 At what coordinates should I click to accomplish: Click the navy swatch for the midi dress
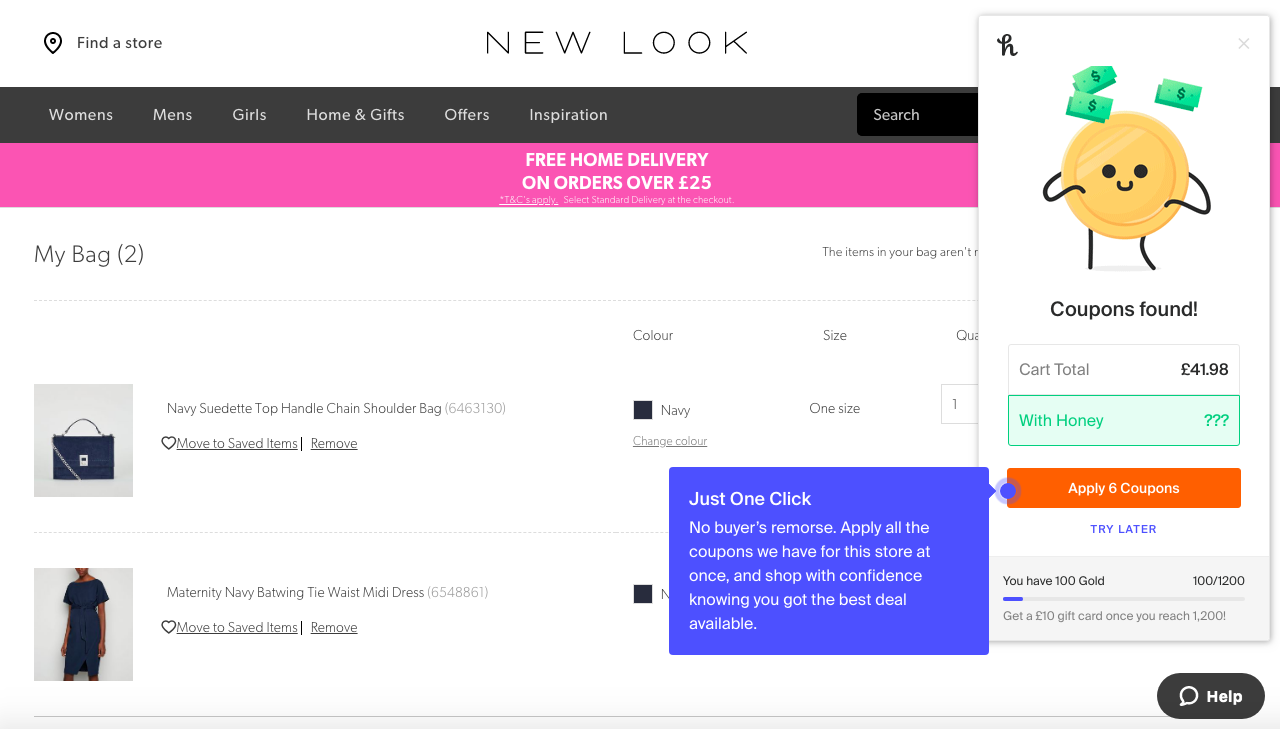pos(643,594)
